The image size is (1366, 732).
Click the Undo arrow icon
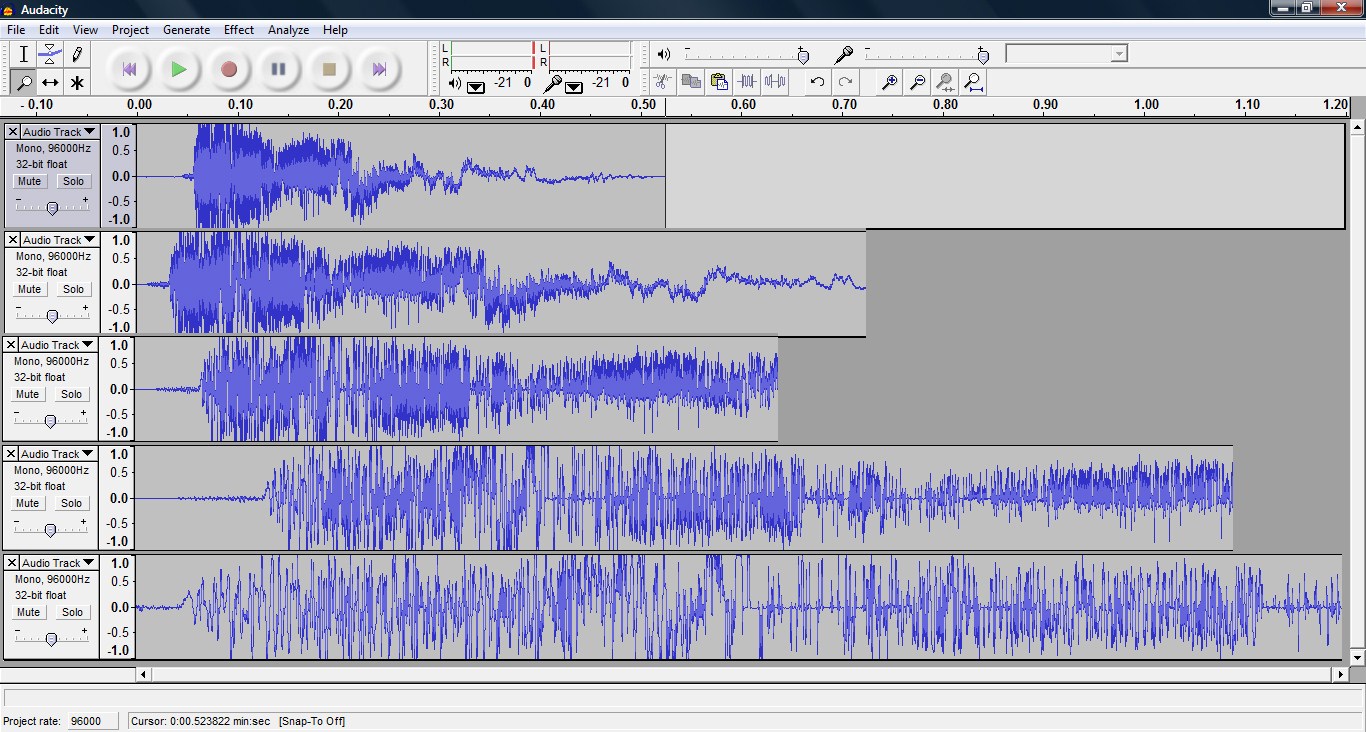[x=817, y=82]
